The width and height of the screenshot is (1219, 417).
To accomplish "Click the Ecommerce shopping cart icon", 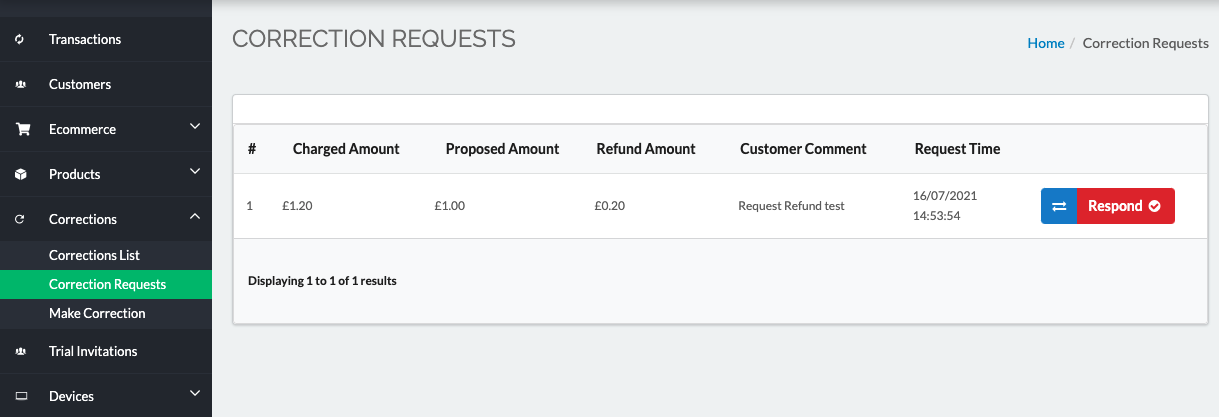I will tap(21, 130).
